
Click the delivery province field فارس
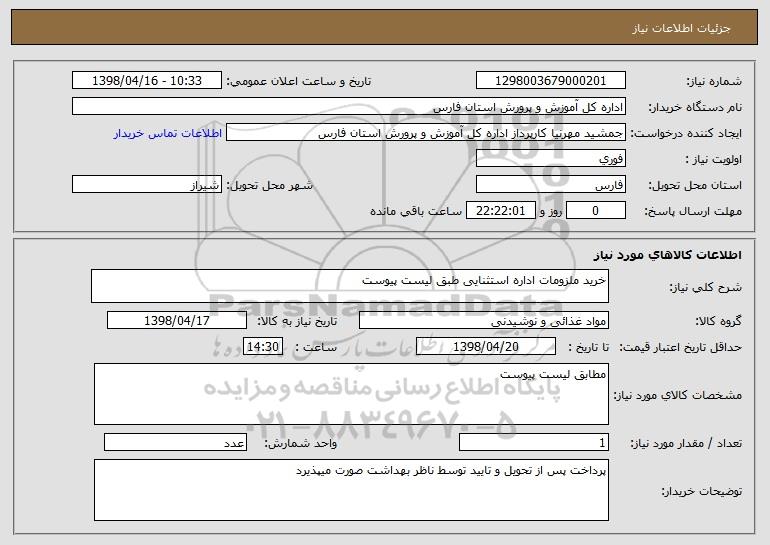(550, 185)
